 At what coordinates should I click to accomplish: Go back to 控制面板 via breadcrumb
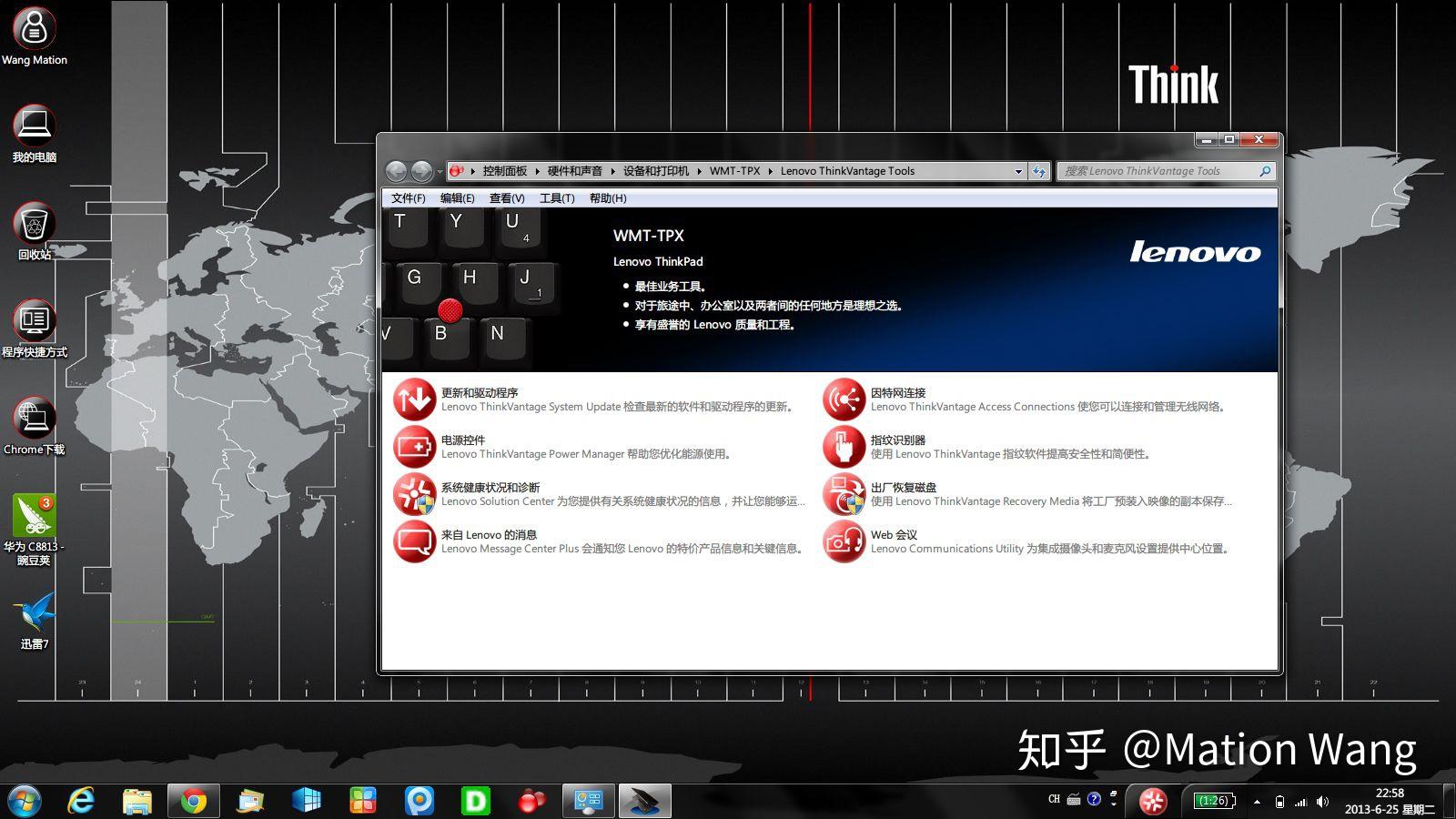tap(506, 170)
